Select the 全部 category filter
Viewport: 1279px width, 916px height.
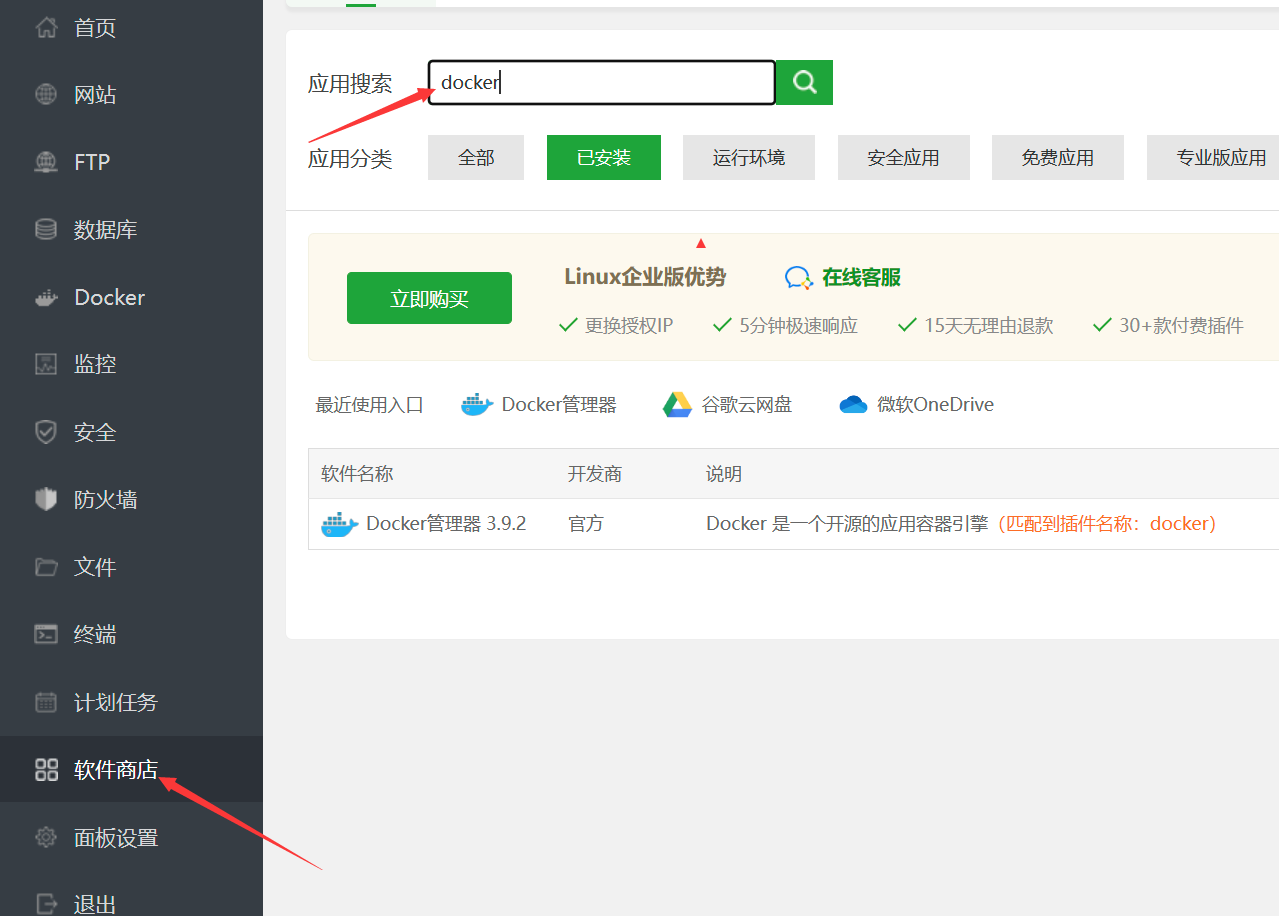(x=476, y=158)
